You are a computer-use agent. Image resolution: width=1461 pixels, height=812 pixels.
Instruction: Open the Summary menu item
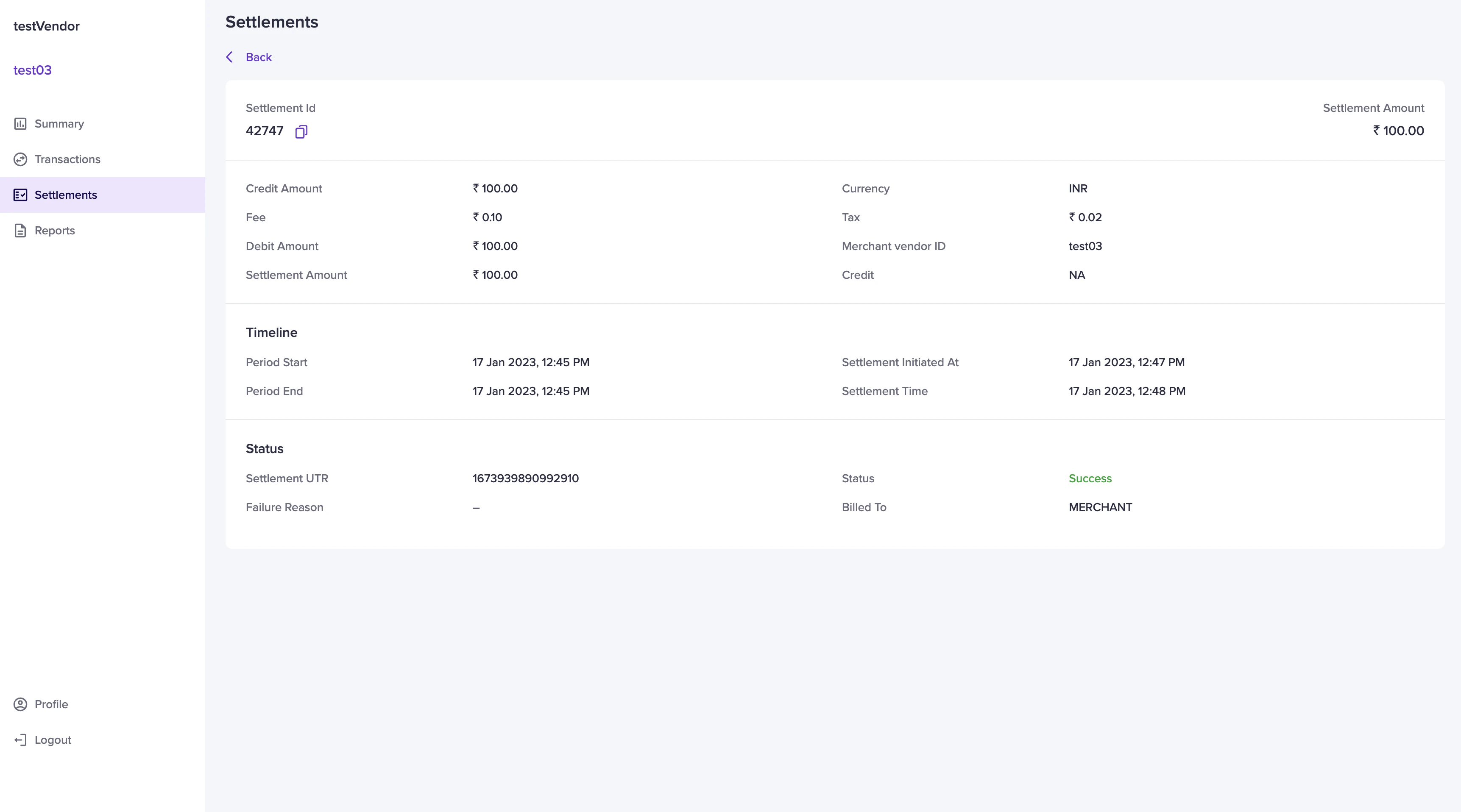(x=59, y=124)
